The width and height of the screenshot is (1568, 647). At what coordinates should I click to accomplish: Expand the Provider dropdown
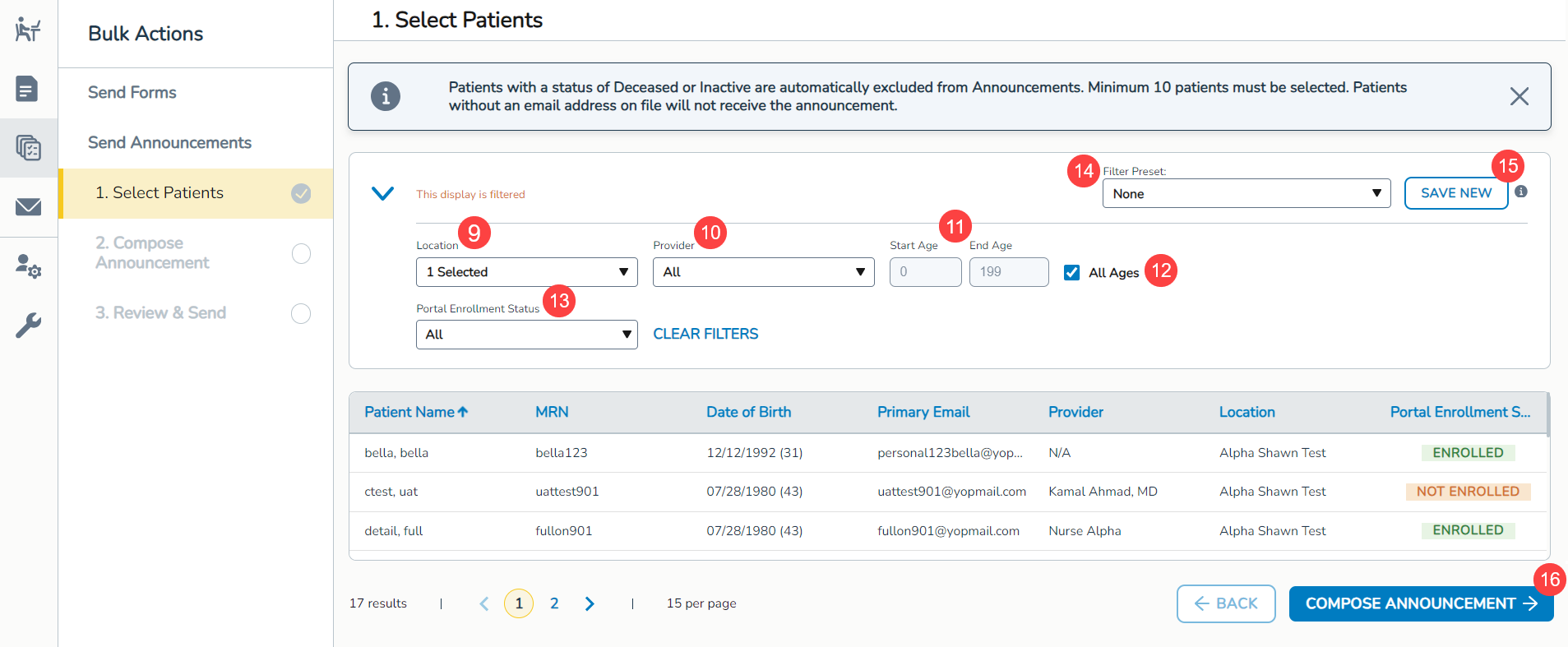(x=763, y=272)
